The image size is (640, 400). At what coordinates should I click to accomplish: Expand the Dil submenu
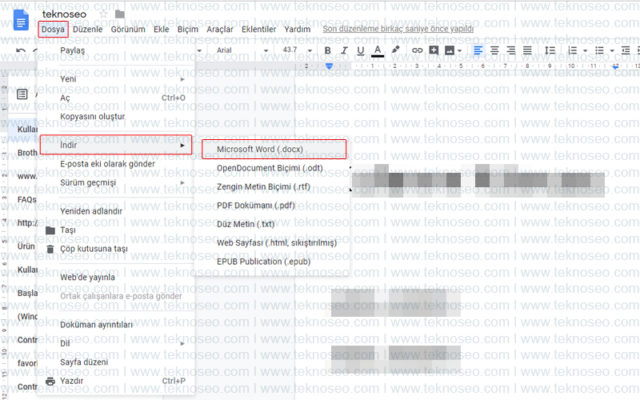click(x=116, y=344)
